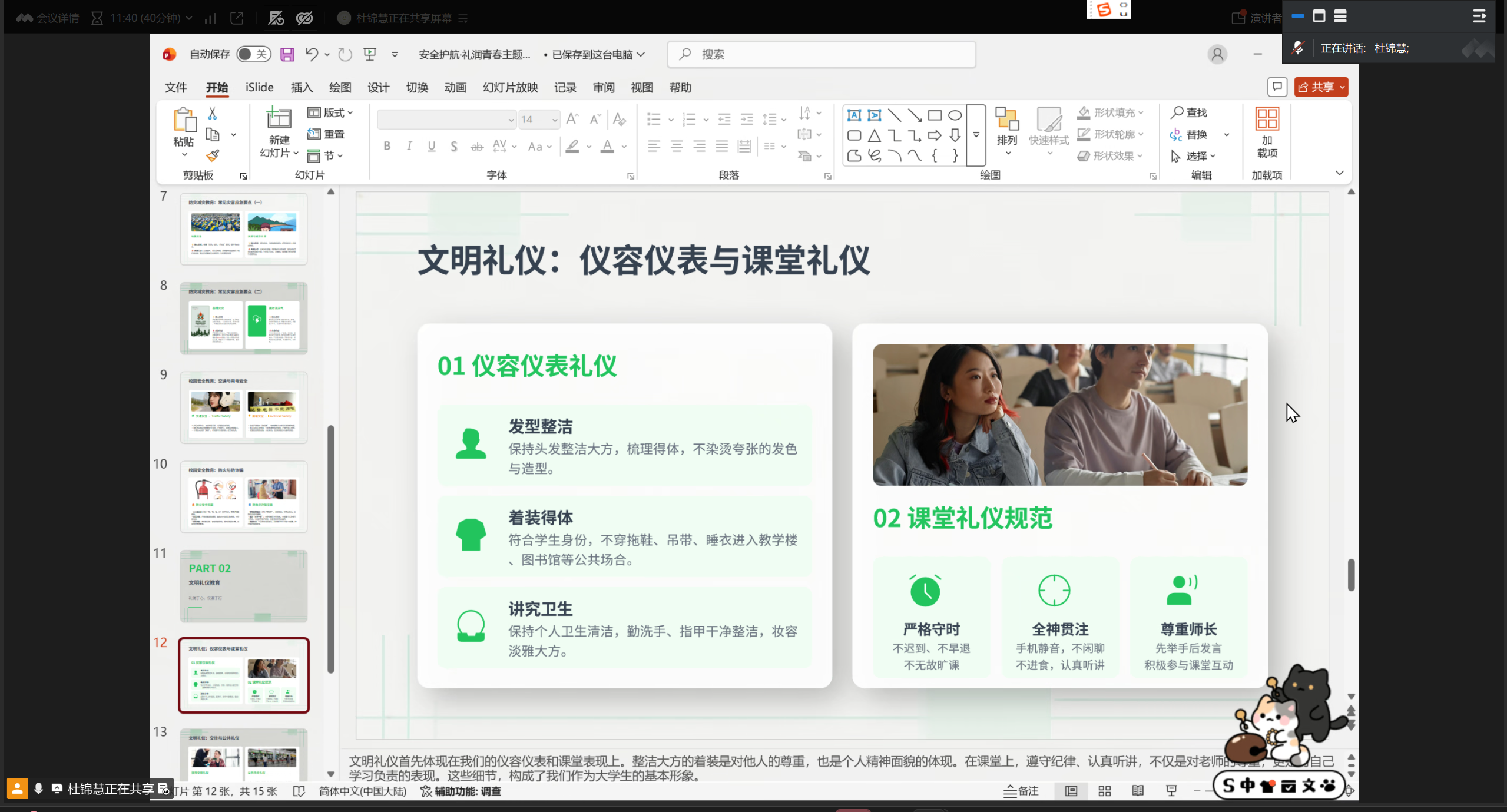
Task: Click the red Share (共享) button
Action: coord(1321,87)
